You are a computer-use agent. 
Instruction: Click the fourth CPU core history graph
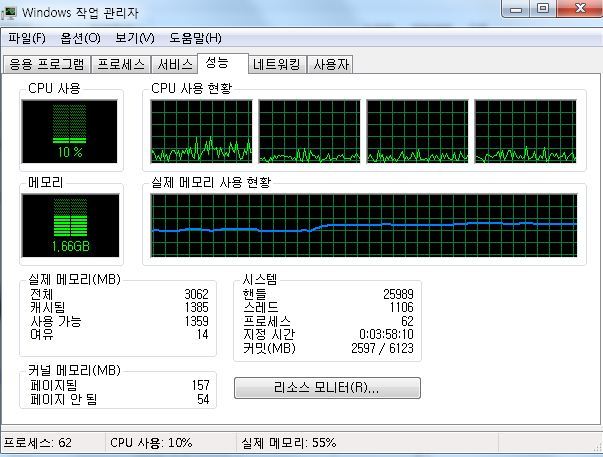point(526,132)
